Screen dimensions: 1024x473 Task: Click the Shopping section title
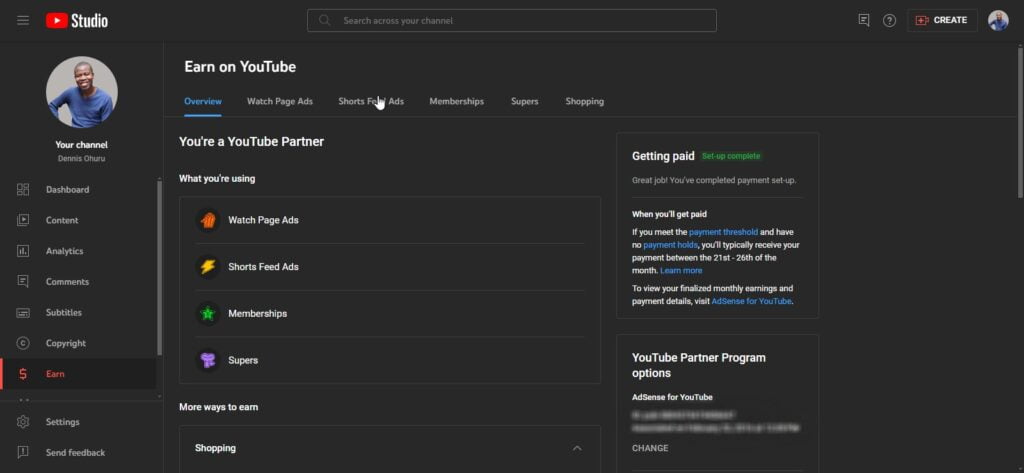(216, 448)
